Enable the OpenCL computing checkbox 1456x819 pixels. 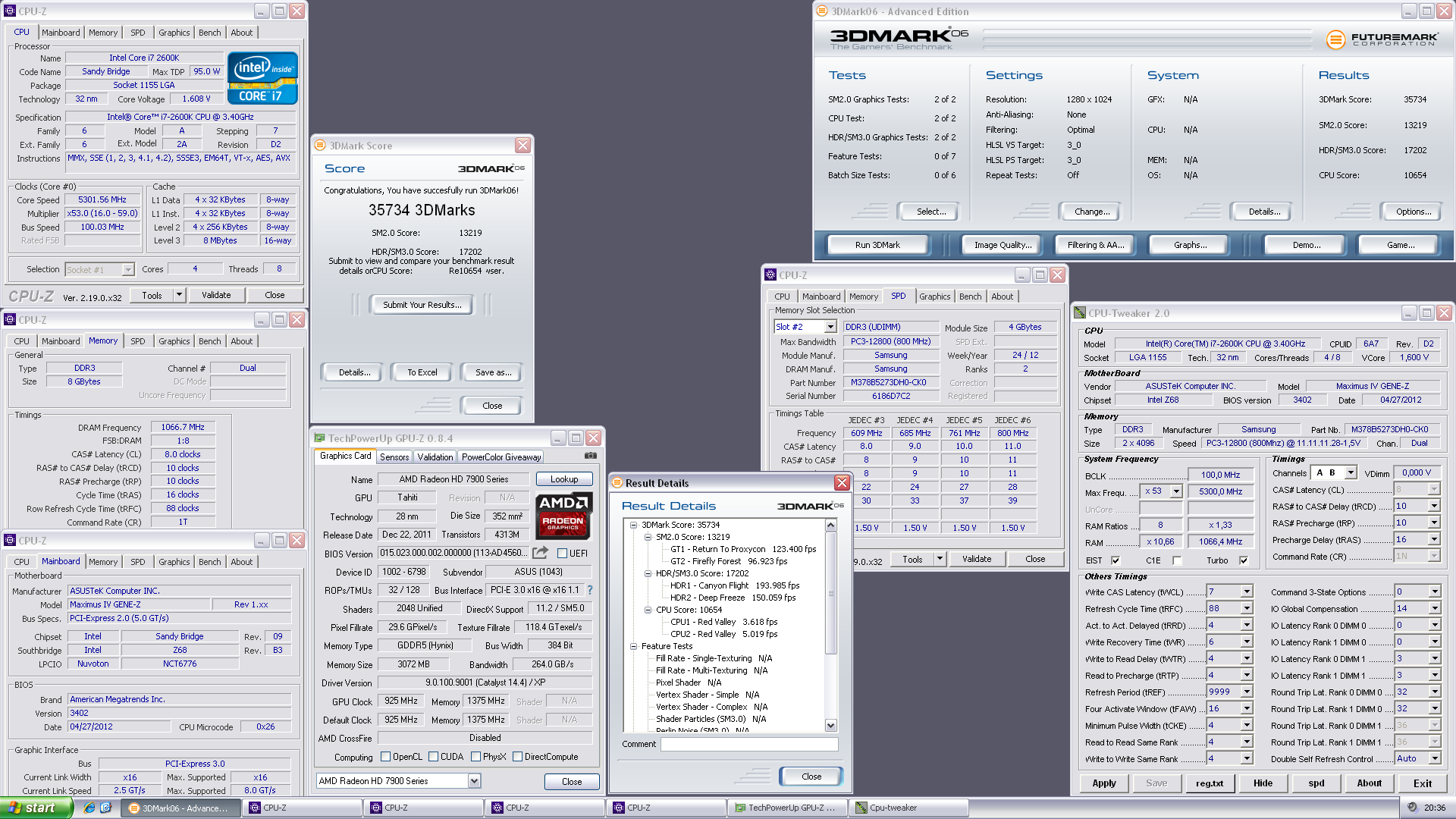pos(385,757)
